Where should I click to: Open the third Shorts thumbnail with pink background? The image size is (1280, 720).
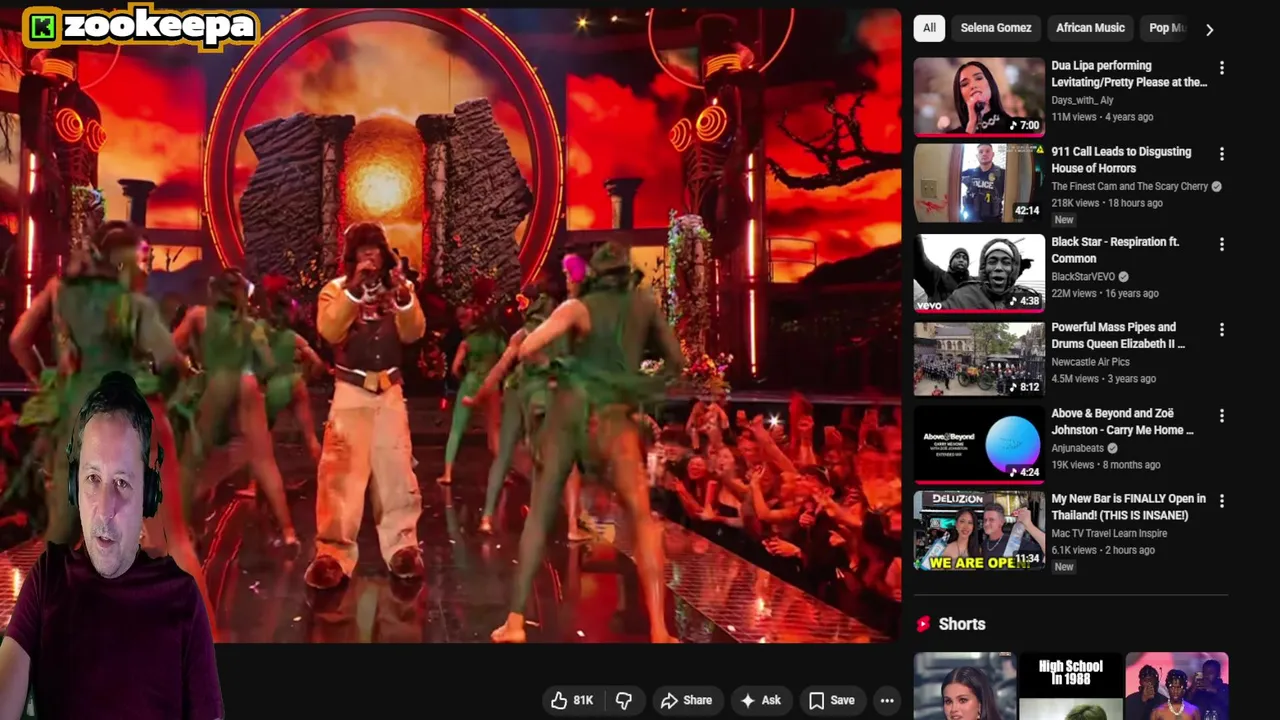pos(1177,686)
